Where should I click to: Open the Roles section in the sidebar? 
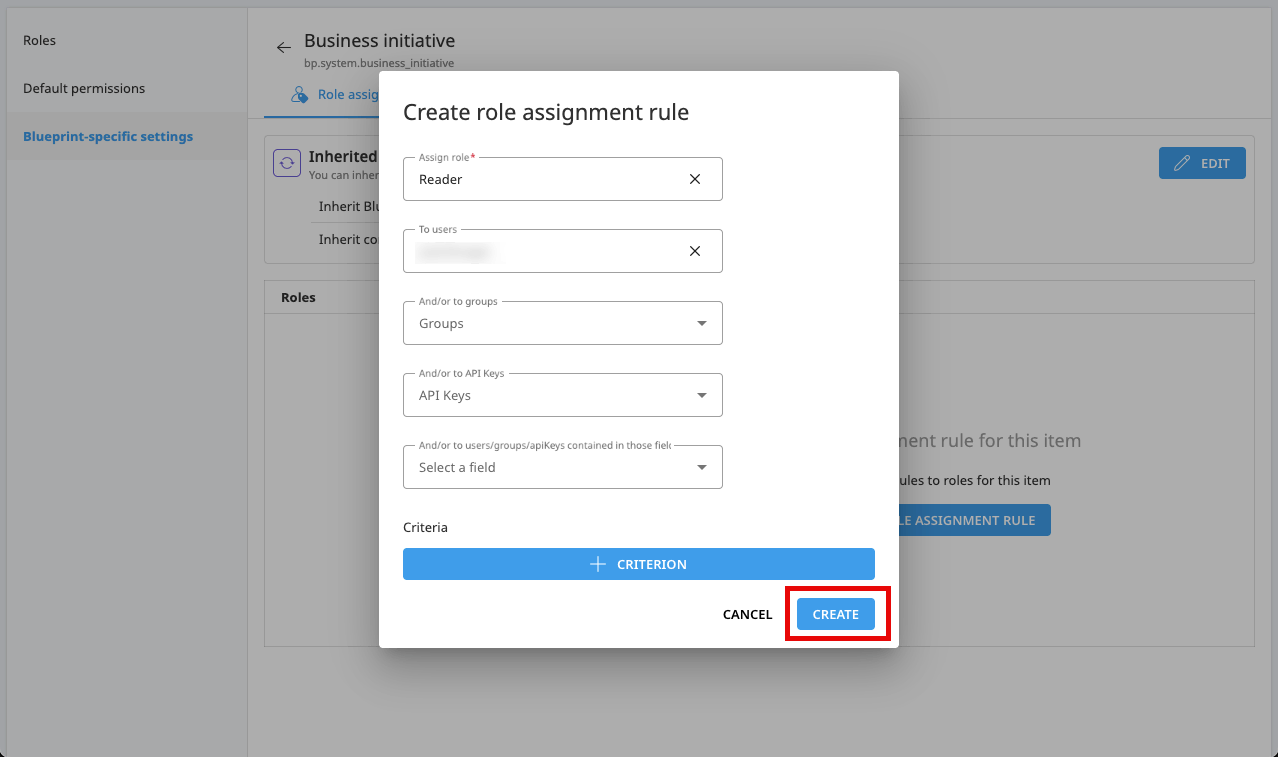click(39, 40)
